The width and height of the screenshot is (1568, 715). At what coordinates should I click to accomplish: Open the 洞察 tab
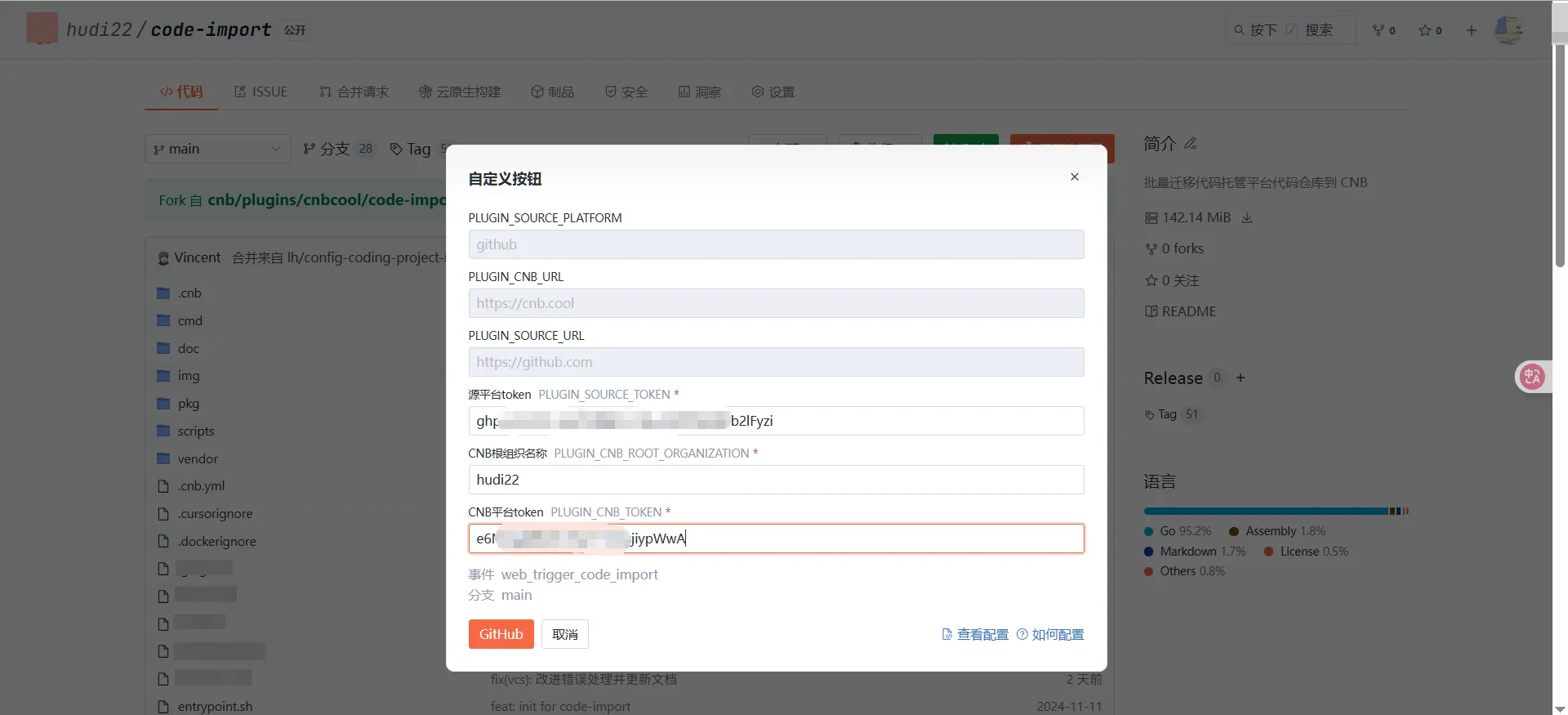click(x=700, y=92)
